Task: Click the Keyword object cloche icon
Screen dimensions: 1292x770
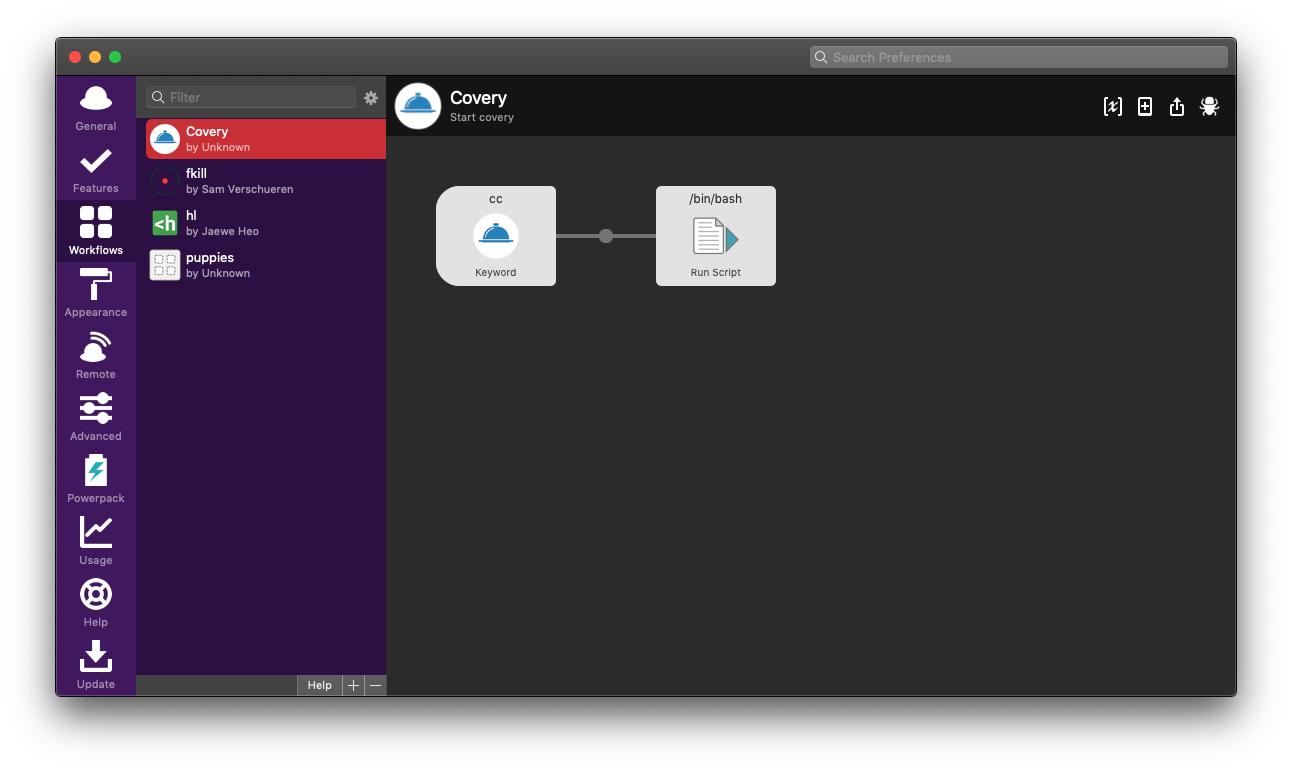Action: click(496, 236)
